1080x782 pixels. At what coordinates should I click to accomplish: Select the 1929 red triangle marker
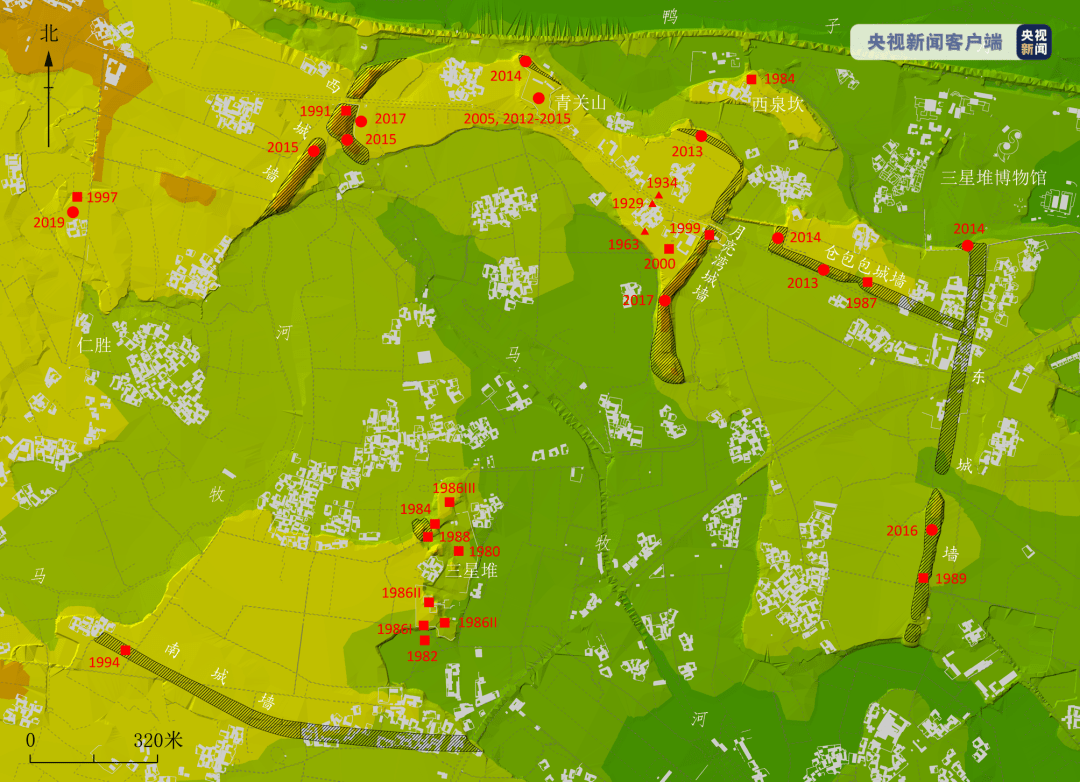click(653, 204)
